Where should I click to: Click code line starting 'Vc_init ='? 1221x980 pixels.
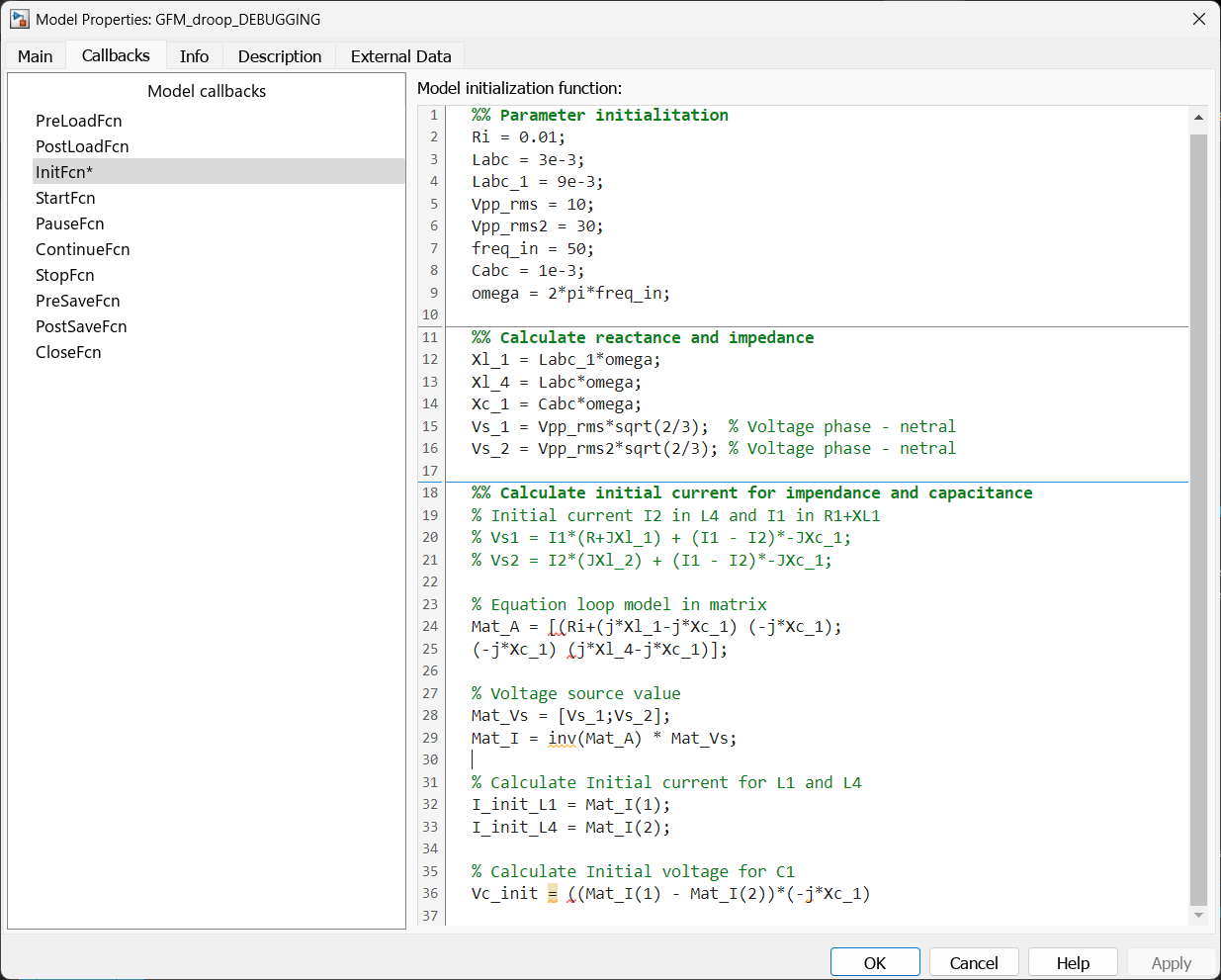tap(670, 894)
